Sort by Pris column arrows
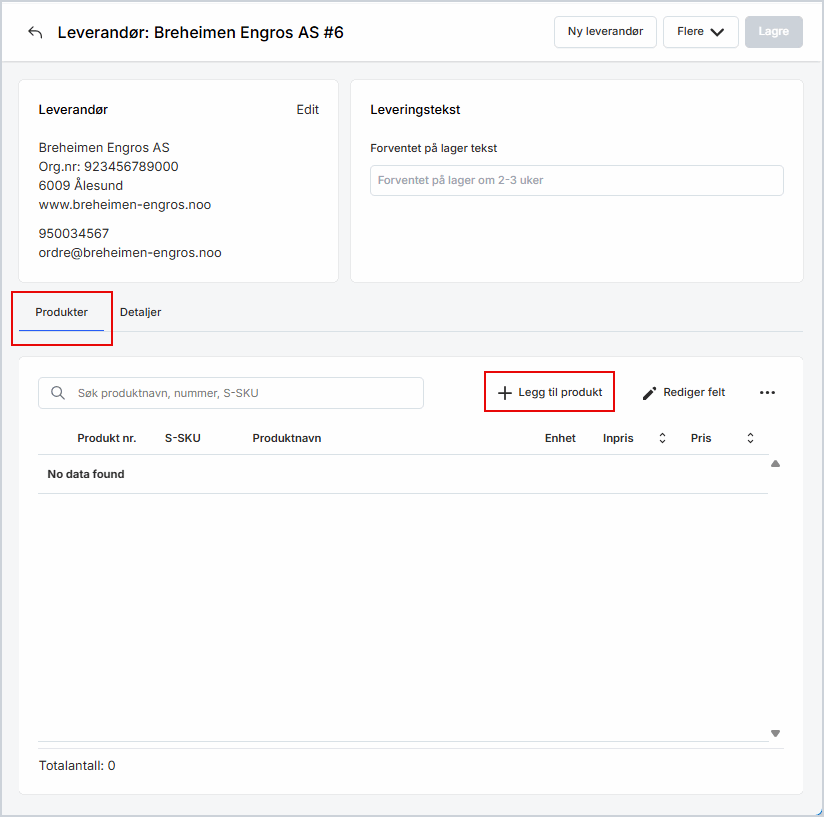 [750, 438]
